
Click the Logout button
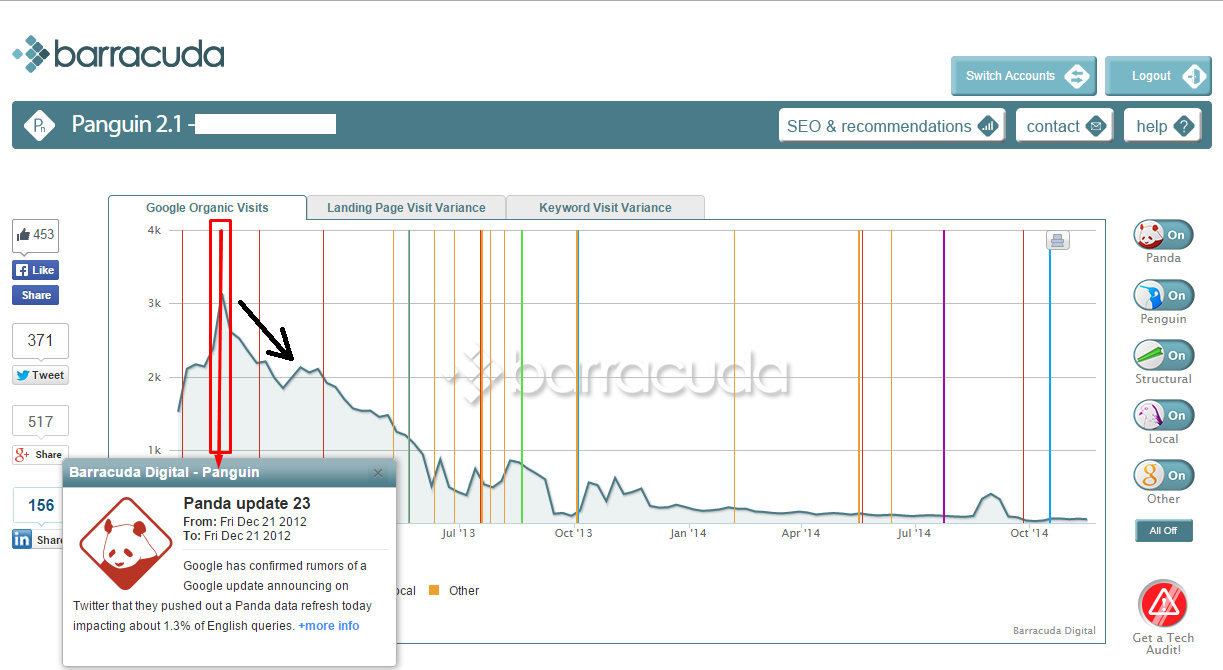click(1158, 76)
